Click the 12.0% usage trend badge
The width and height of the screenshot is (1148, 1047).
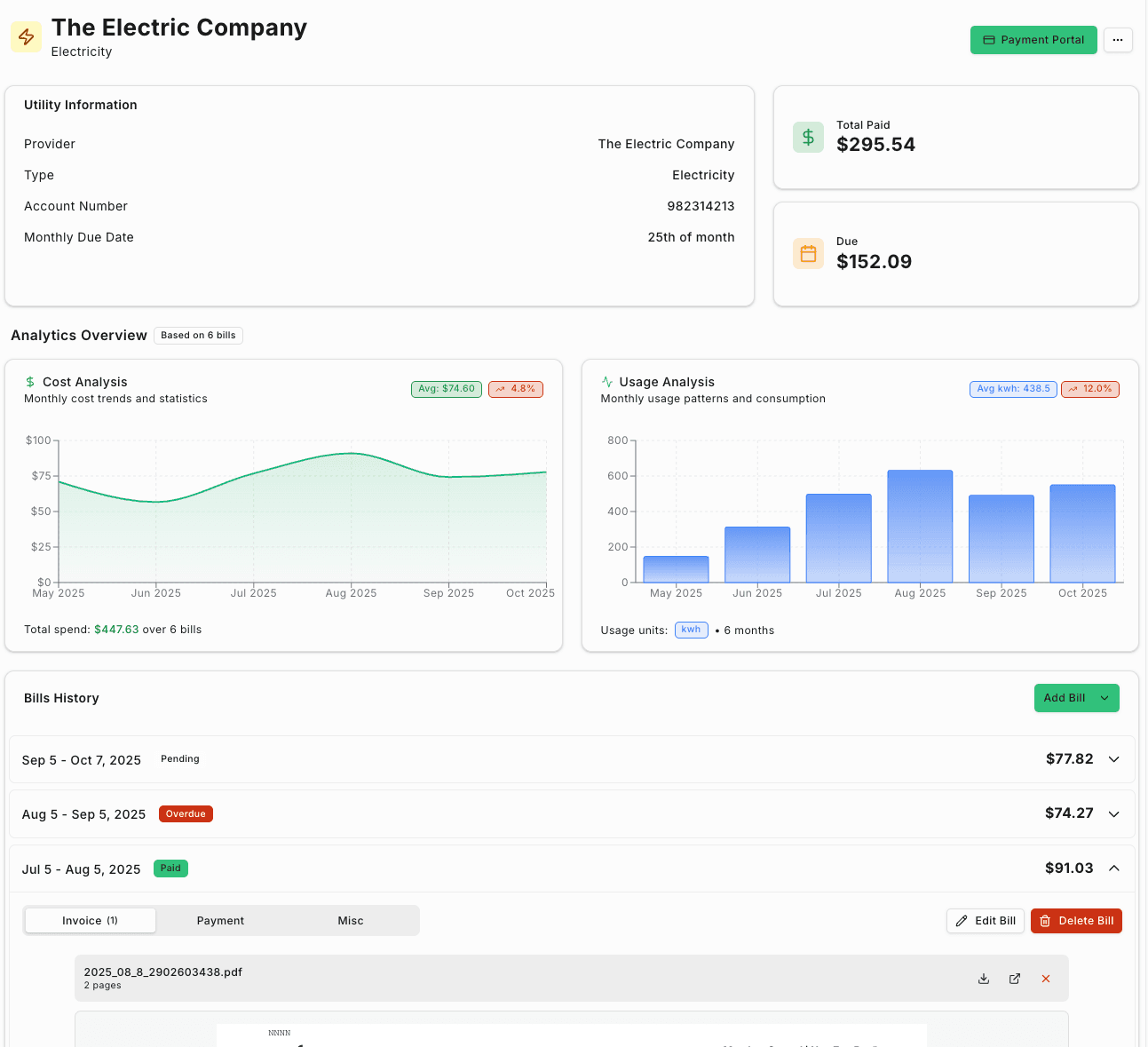[1089, 389]
